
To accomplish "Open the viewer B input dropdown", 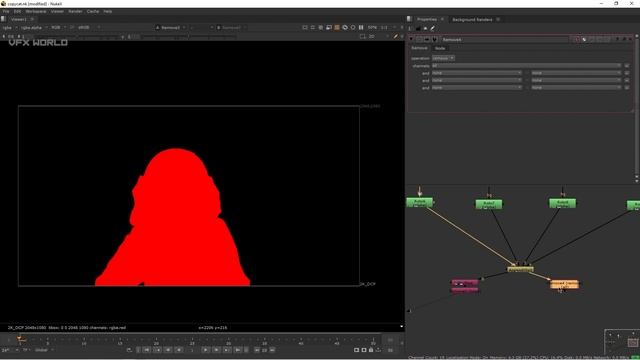I will pos(231,27).
